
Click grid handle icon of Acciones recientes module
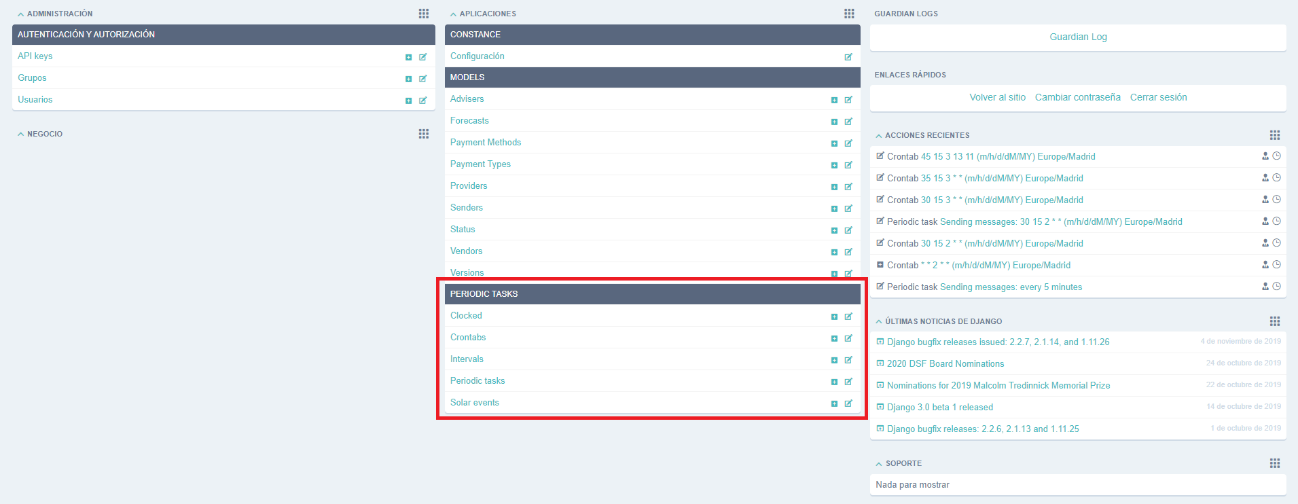(x=1275, y=135)
